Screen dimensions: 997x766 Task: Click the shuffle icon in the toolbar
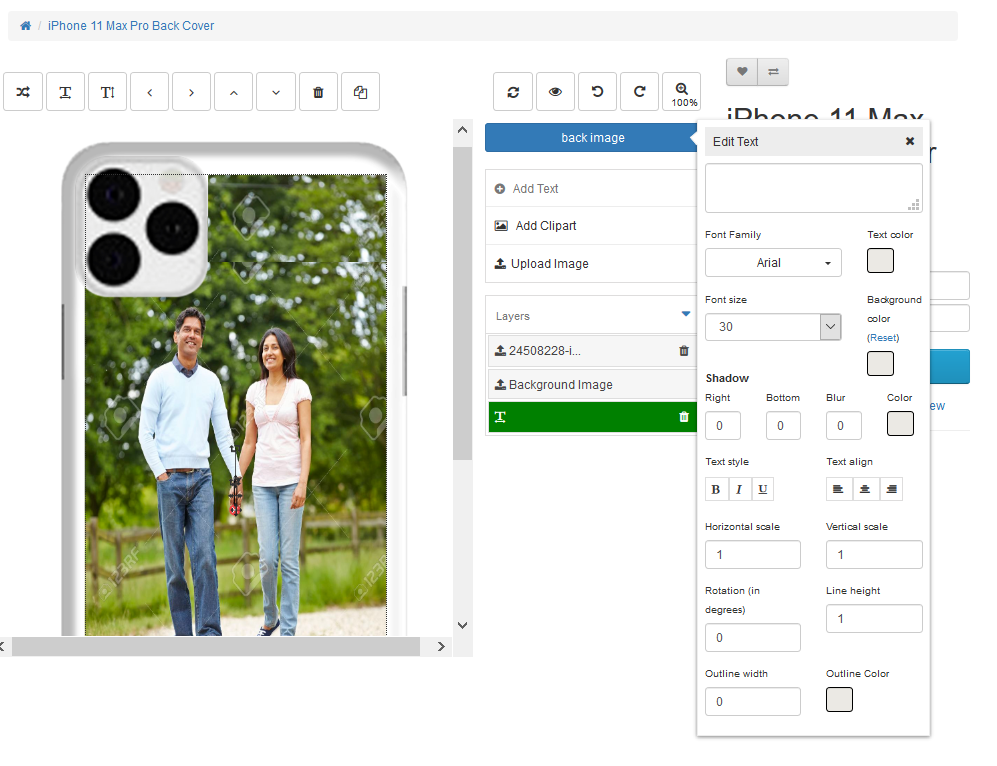pos(23,92)
